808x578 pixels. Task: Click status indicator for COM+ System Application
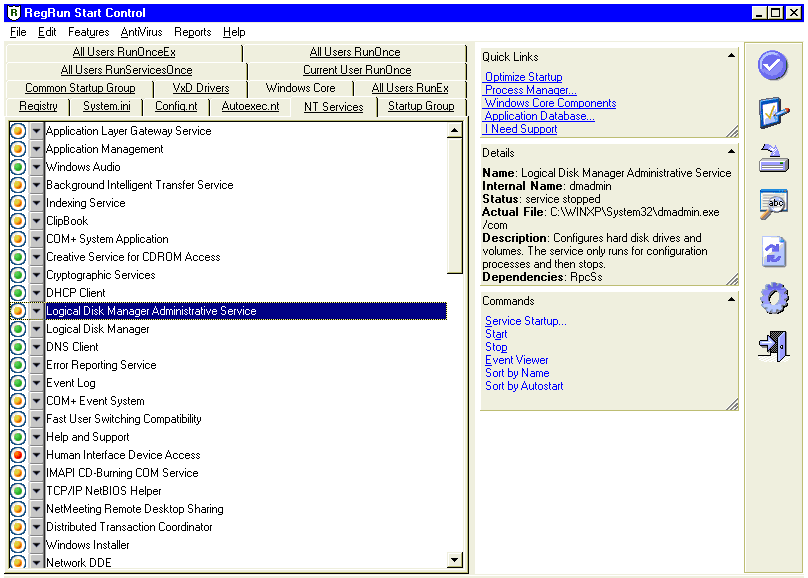(18, 239)
